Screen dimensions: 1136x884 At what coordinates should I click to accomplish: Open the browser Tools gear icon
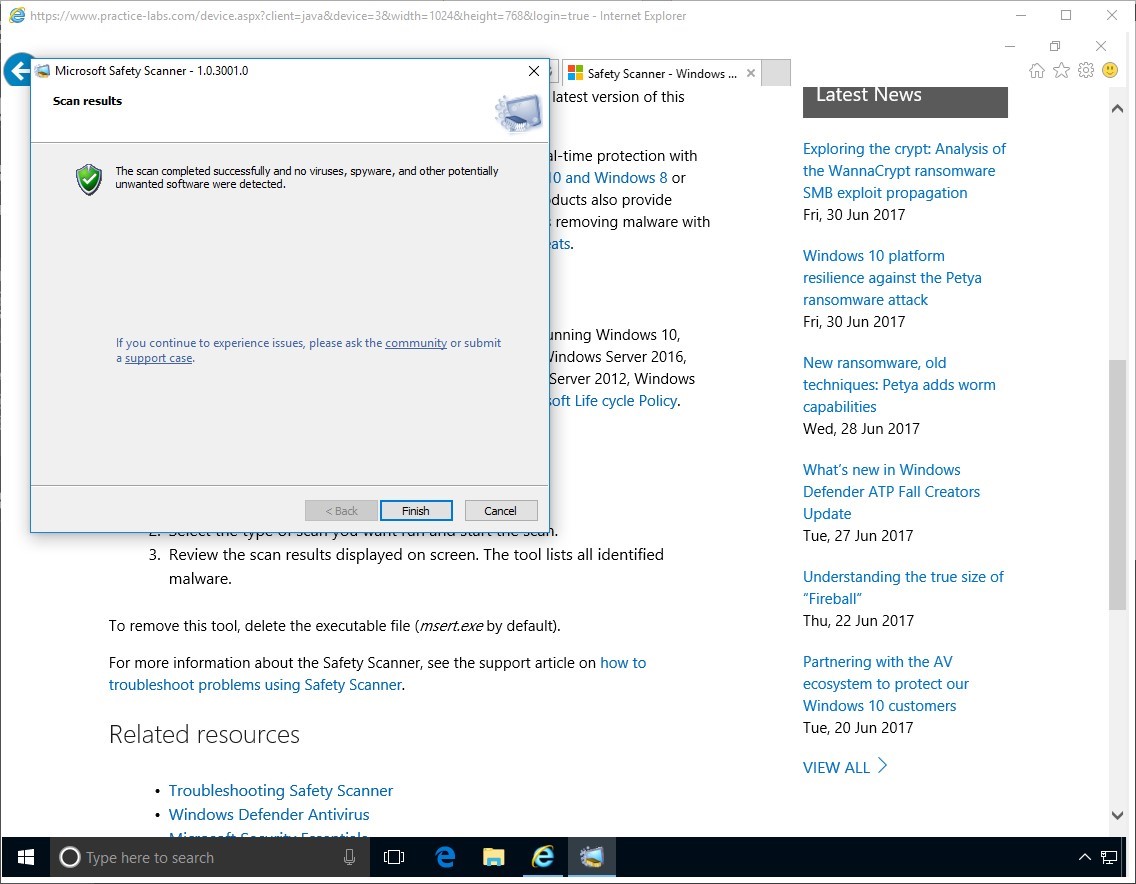pyautogui.click(x=1085, y=70)
